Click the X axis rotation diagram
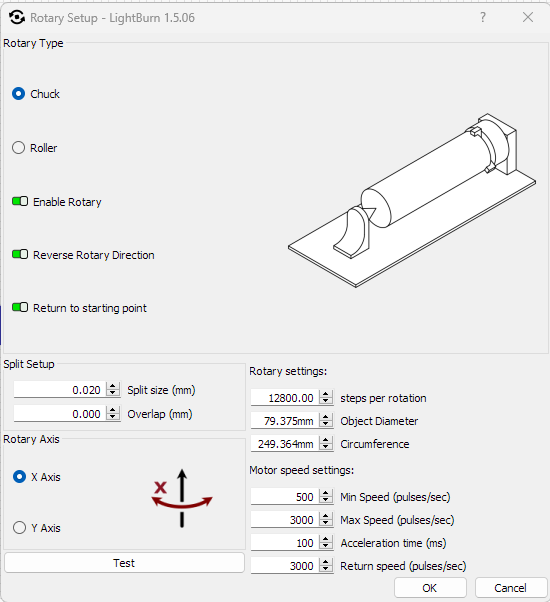Viewport: 550px width, 602px height. coord(182,498)
